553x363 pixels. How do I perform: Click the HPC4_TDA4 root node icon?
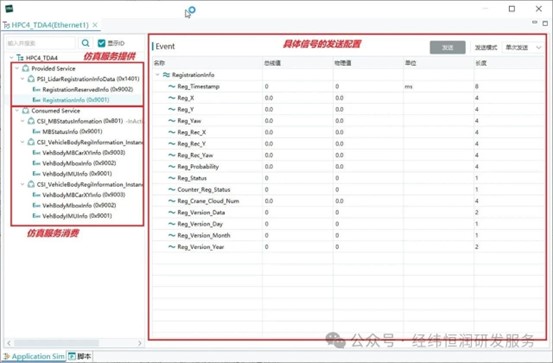click(x=20, y=58)
